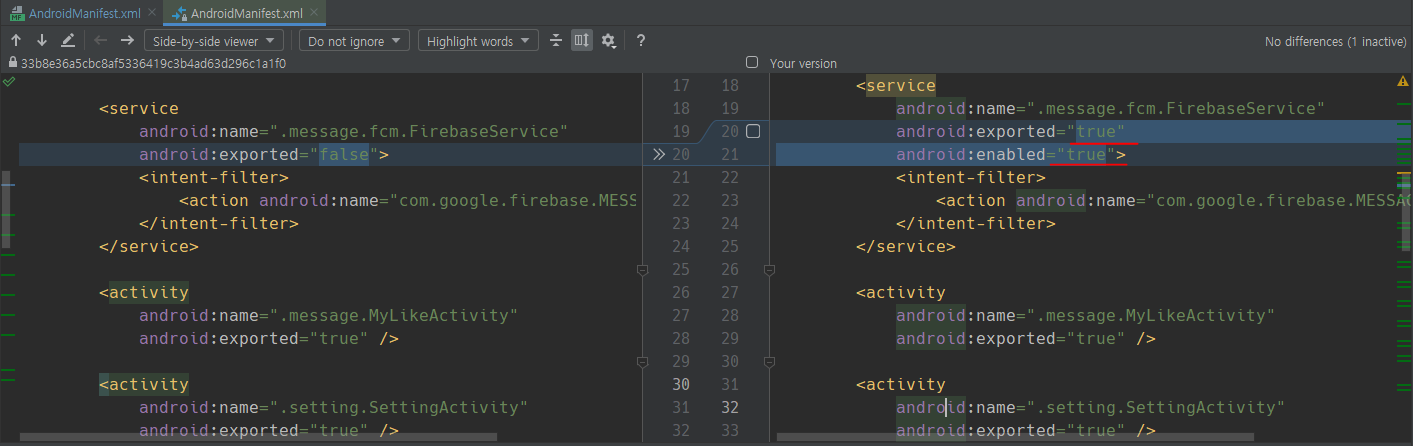Collapse left fold marker after </service>
This screenshot has width=1413, height=446.
(641, 269)
